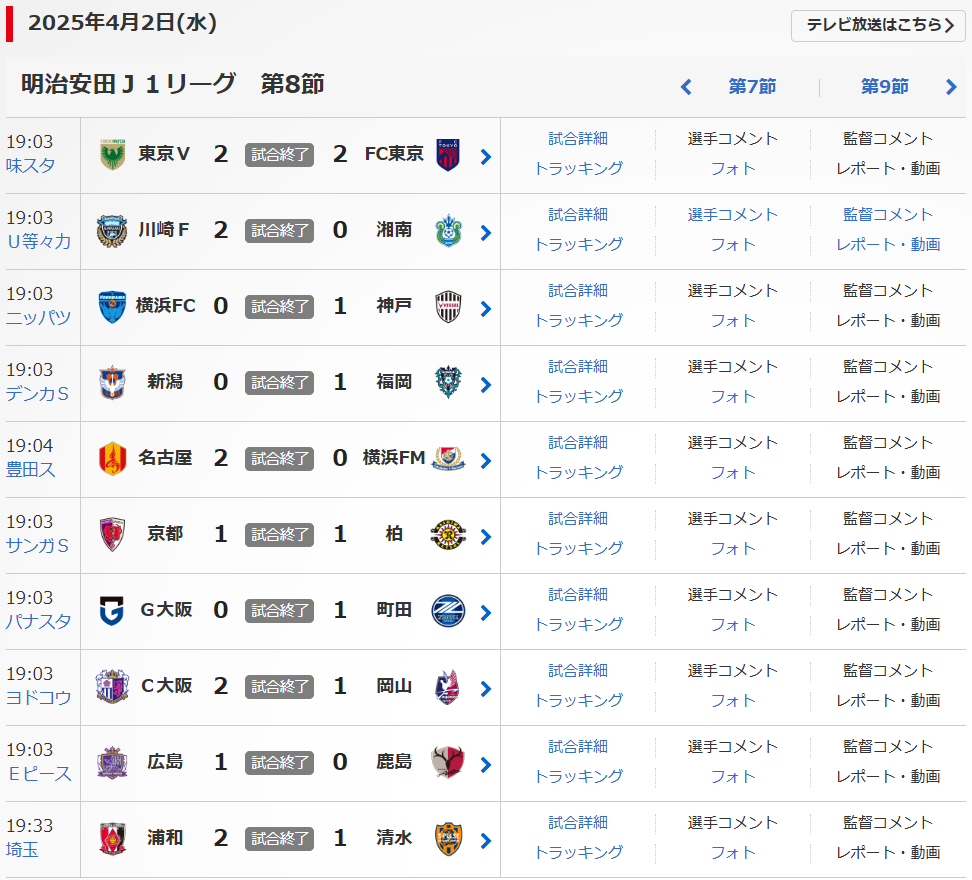Expand the 東京V vs FC東京 match arrow
The width and height of the screenshot is (972, 880).
click(x=486, y=156)
